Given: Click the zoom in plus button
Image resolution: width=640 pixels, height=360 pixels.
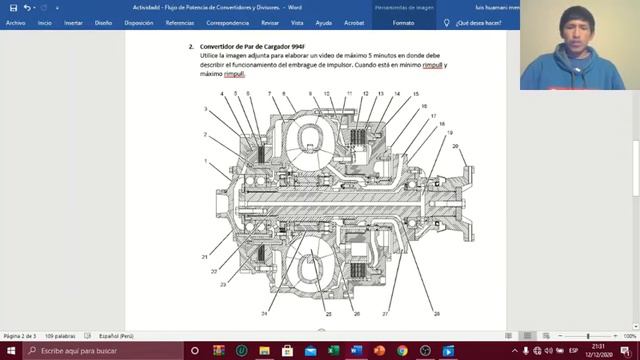Looking at the screenshot, I should [615, 336].
